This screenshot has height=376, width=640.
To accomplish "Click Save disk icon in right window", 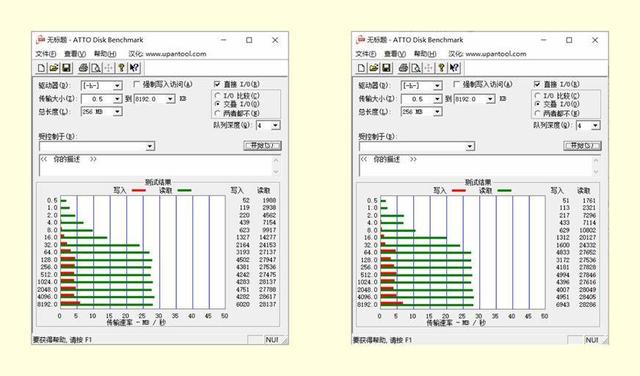I will pyautogui.click(x=386, y=68).
